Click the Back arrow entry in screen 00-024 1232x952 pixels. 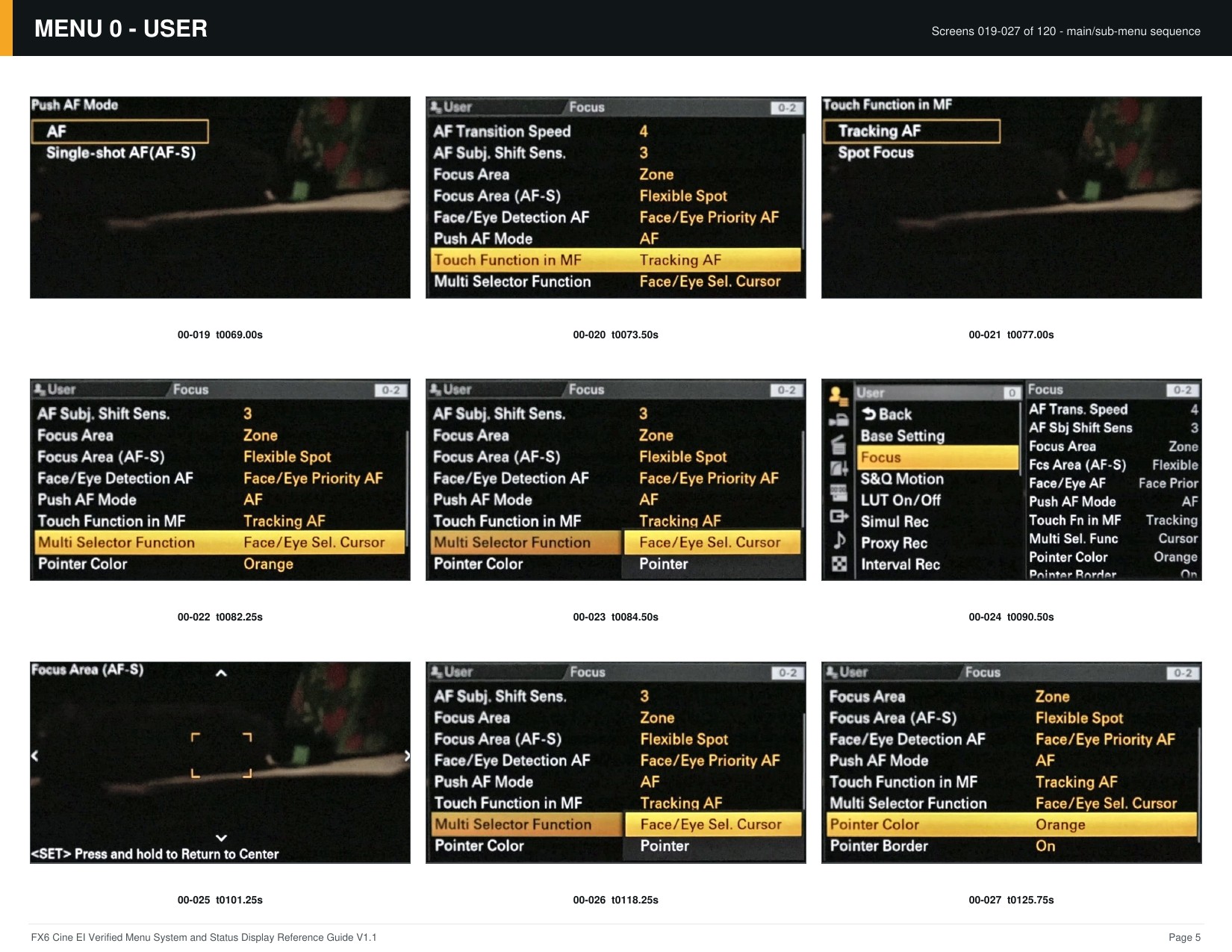pos(886,414)
